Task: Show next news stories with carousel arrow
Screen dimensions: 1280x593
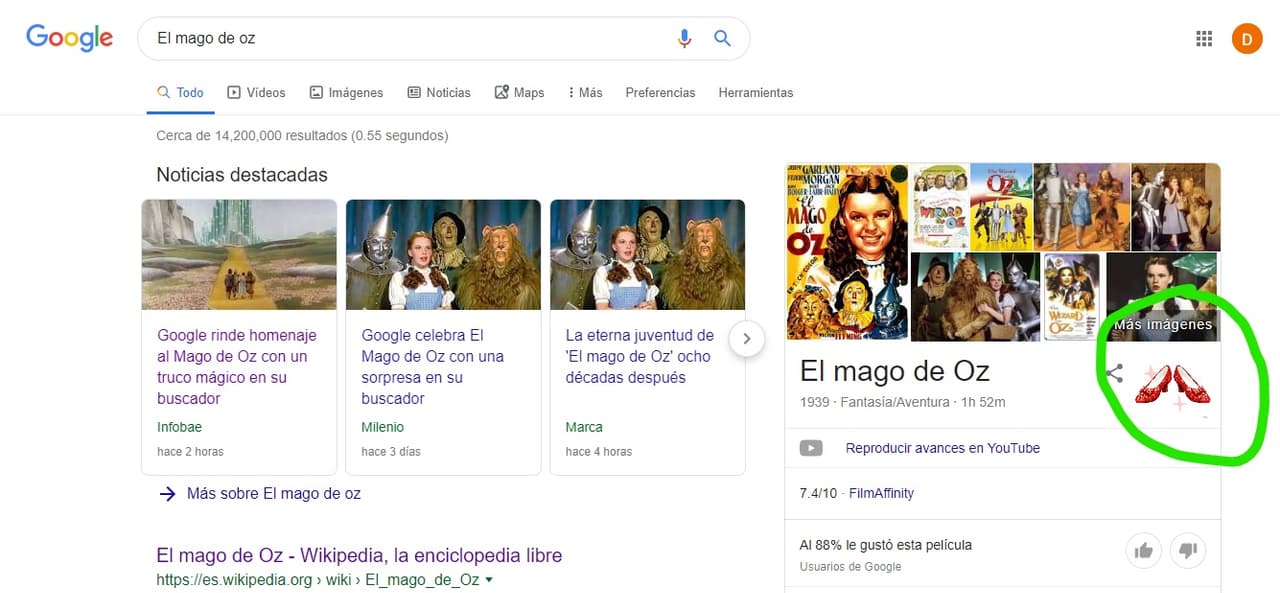Action: [747, 339]
